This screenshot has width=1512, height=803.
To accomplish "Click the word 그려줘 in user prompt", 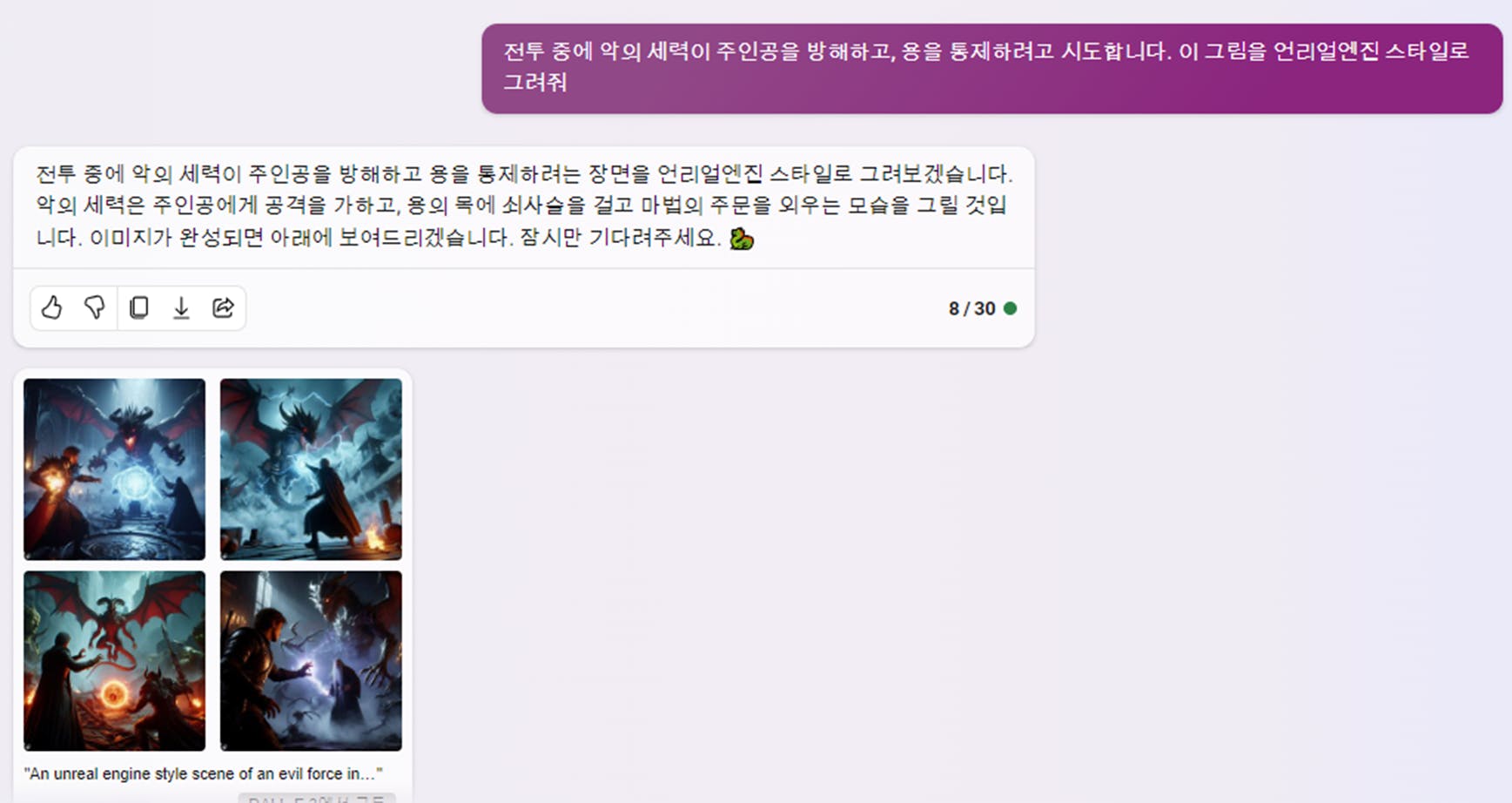I will pos(535,83).
